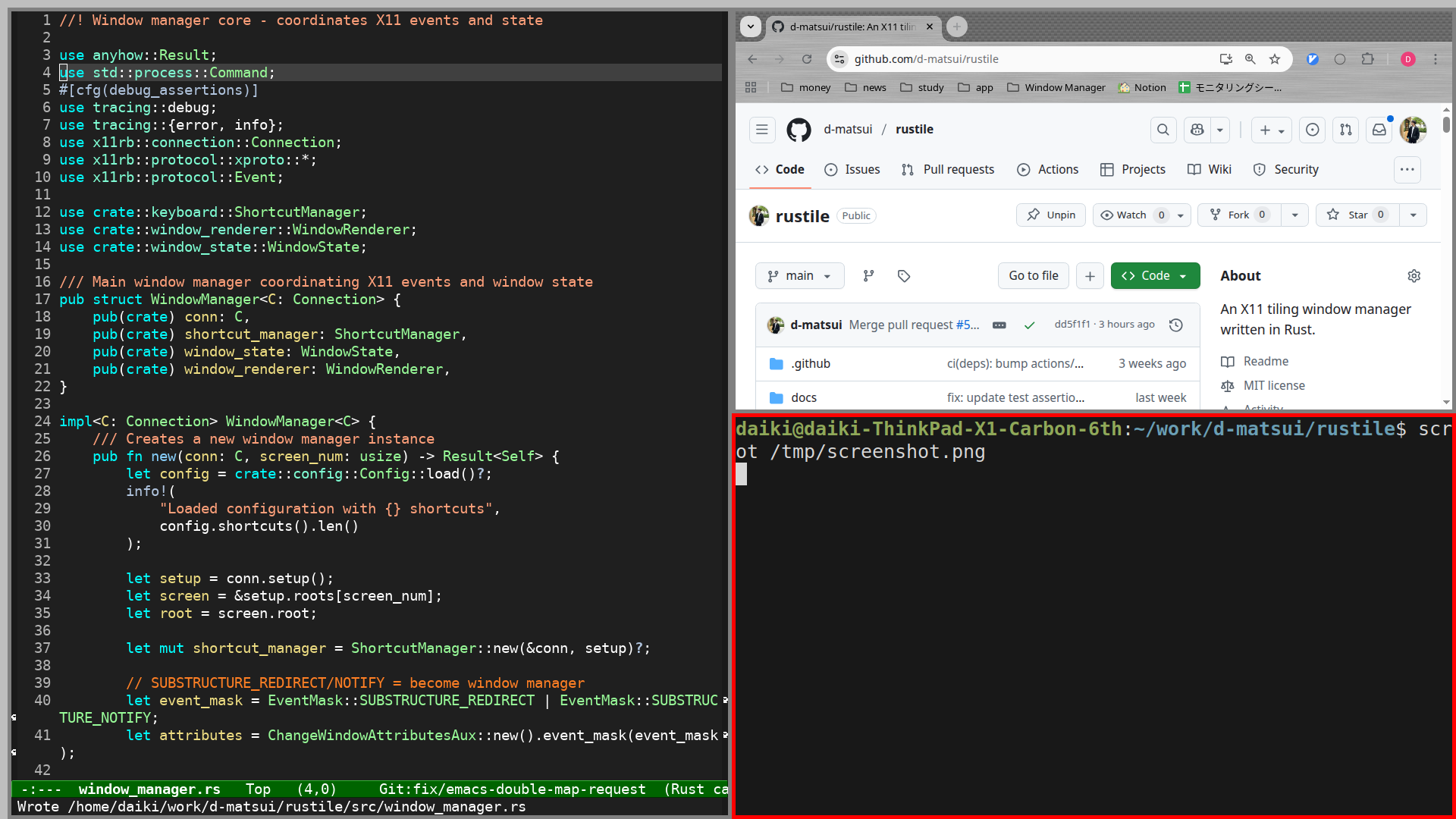Image resolution: width=1456 pixels, height=819 pixels.
Task: Open the green Code dropdown
Action: point(1155,276)
